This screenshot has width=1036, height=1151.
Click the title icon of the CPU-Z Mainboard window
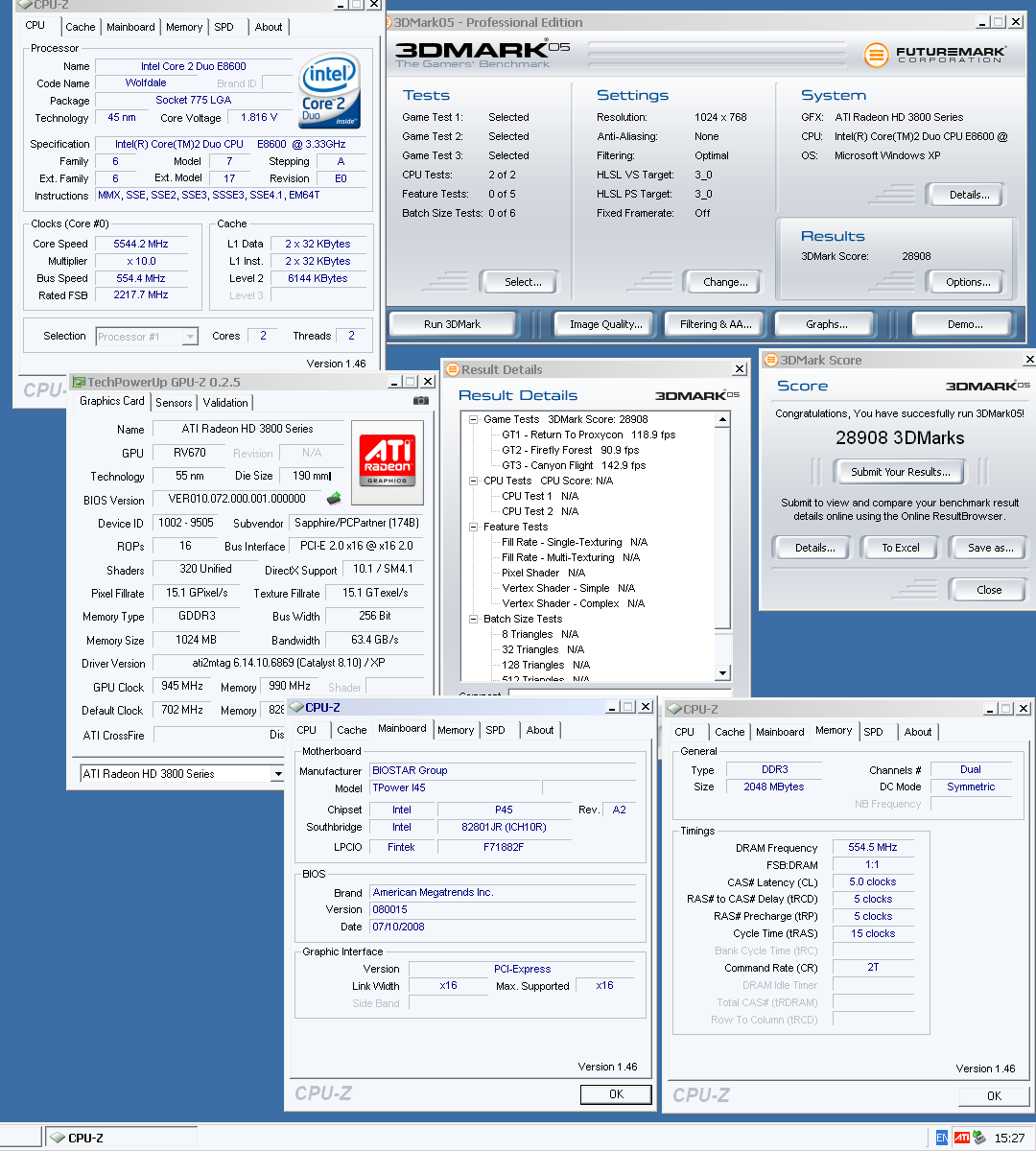click(x=295, y=707)
